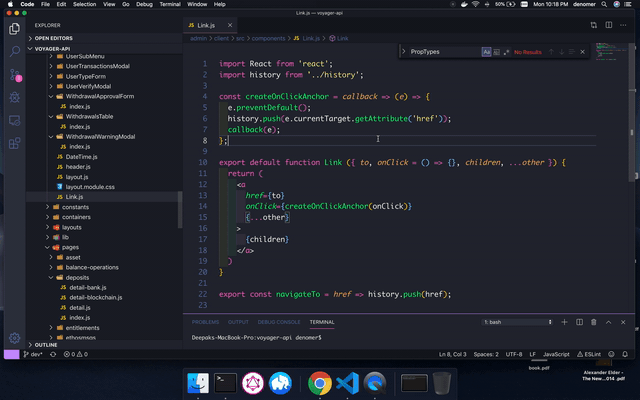640x400 pixels.
Task: Open the Manage gear icon
Action: pyautogui.click(x=14, y=338)
